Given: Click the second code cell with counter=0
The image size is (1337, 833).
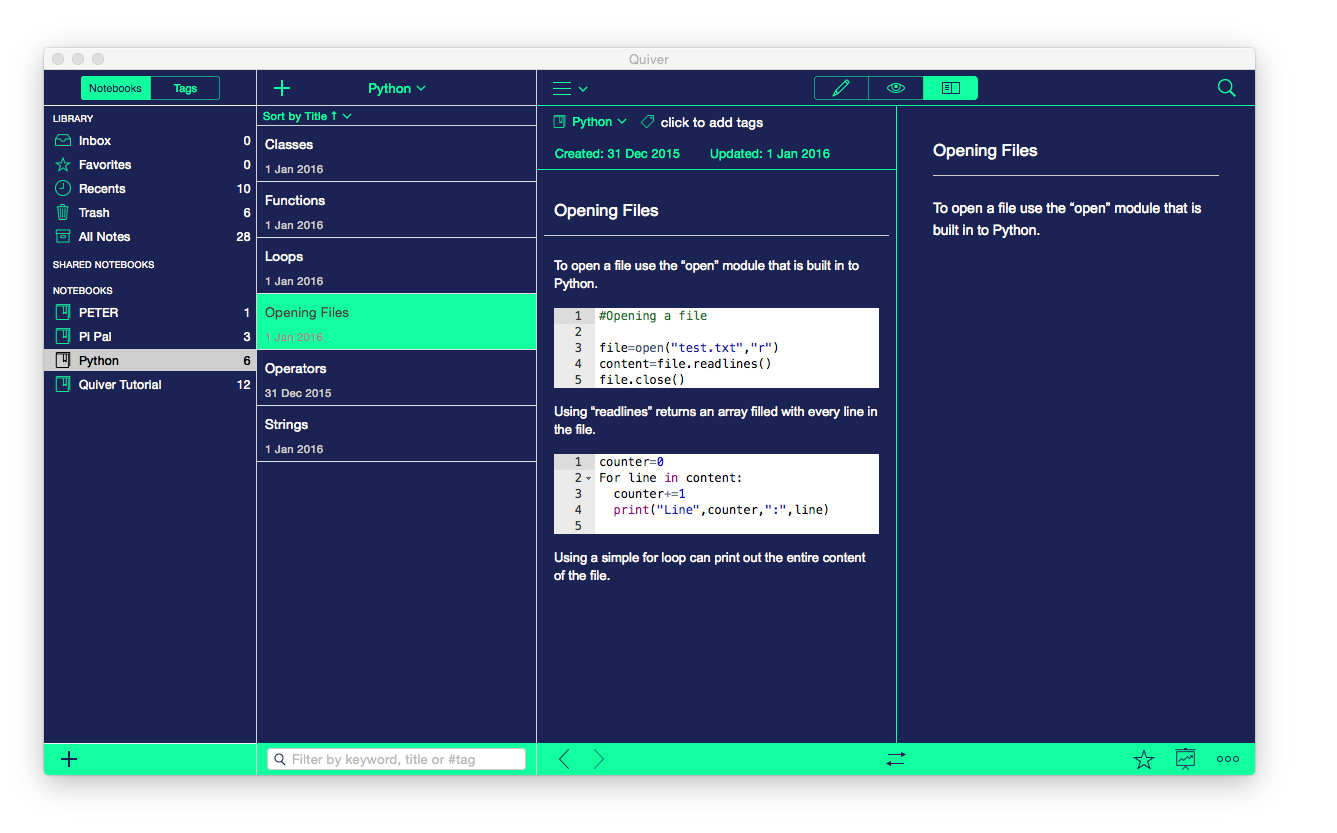Looking at the screenshot, I should (x=716, y=494).
